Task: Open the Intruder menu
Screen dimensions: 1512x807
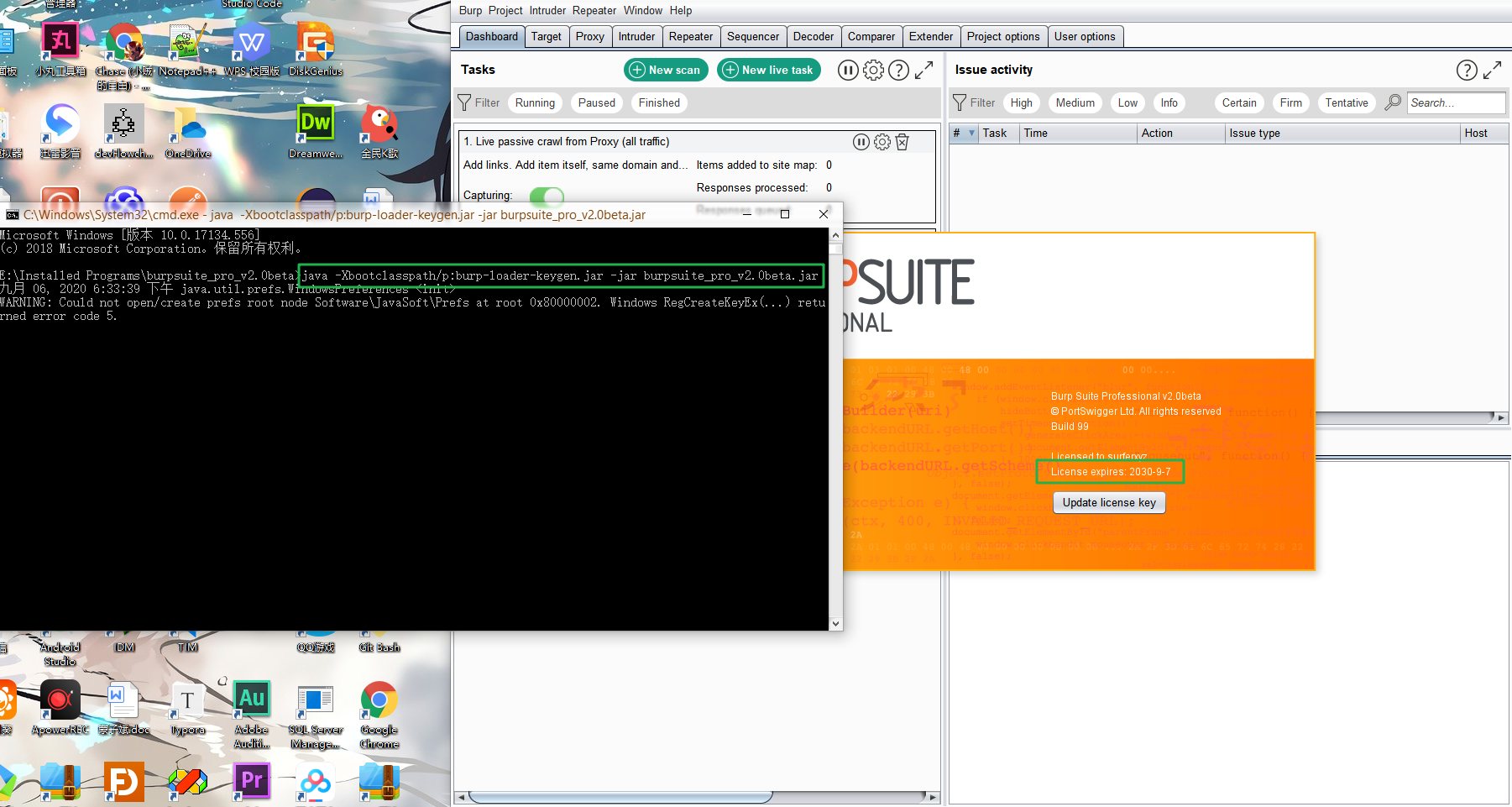Action: tap(547, 10)
